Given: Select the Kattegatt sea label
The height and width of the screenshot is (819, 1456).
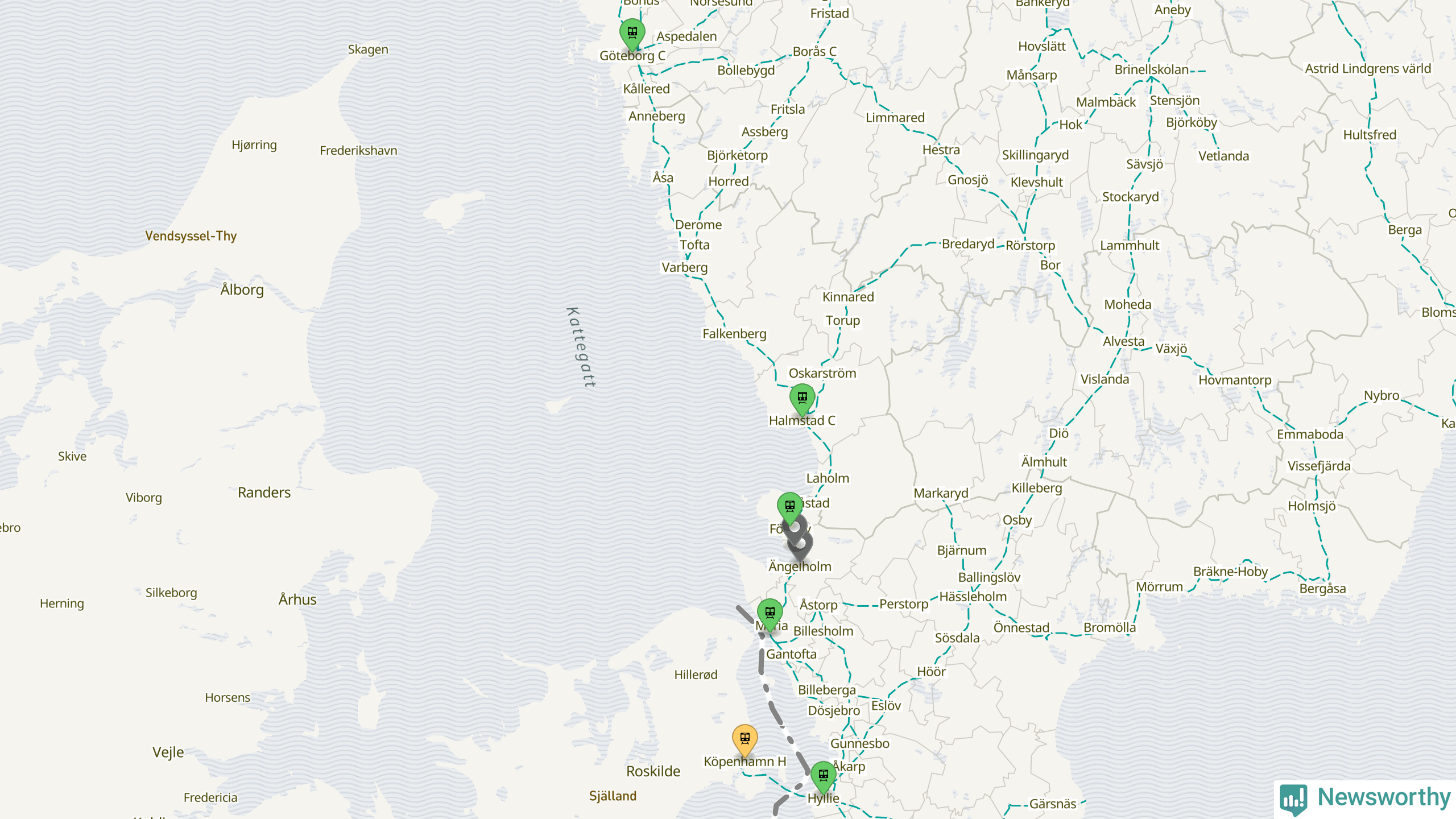Looking at the screenshot, I should [x=582, y=348].
